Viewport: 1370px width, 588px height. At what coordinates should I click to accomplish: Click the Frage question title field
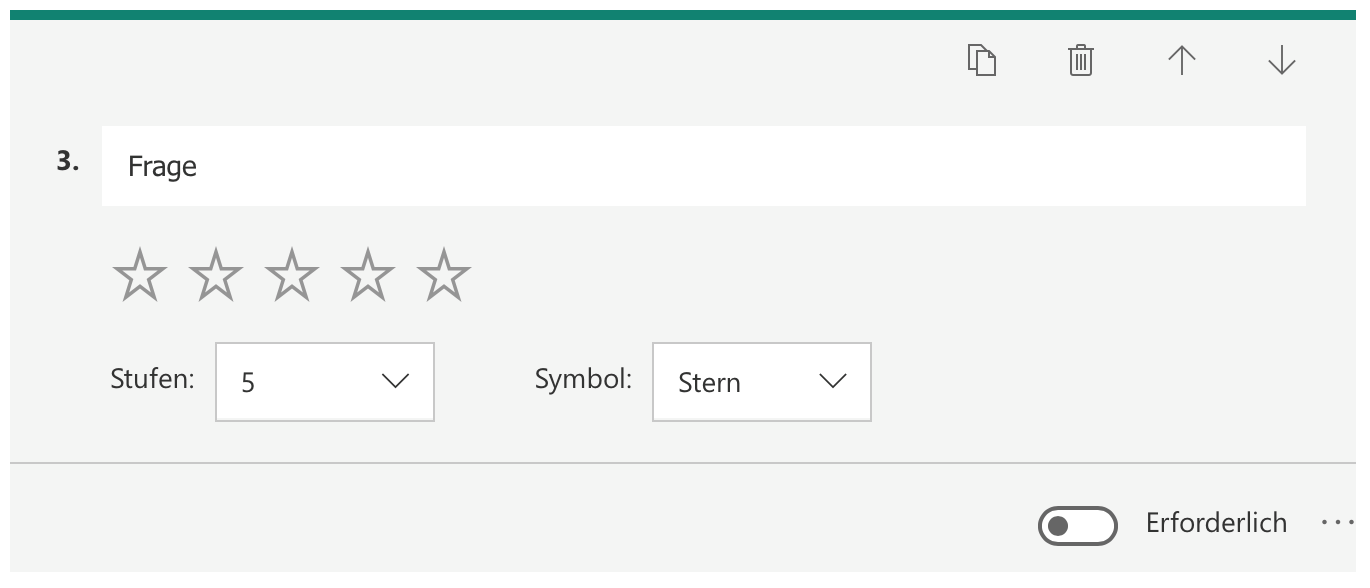[x=703, y=166]
